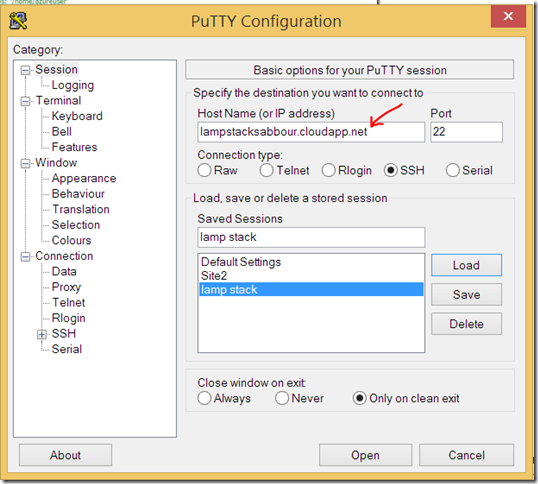Select the Session category
Viewport: 538px width, 484px height.
57,70
